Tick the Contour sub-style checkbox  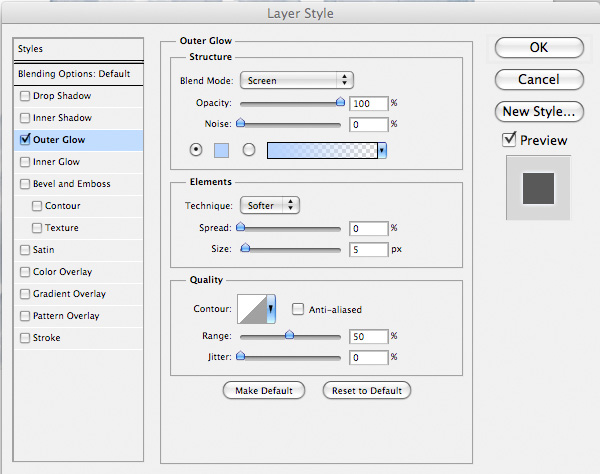[x=37, y=206]
